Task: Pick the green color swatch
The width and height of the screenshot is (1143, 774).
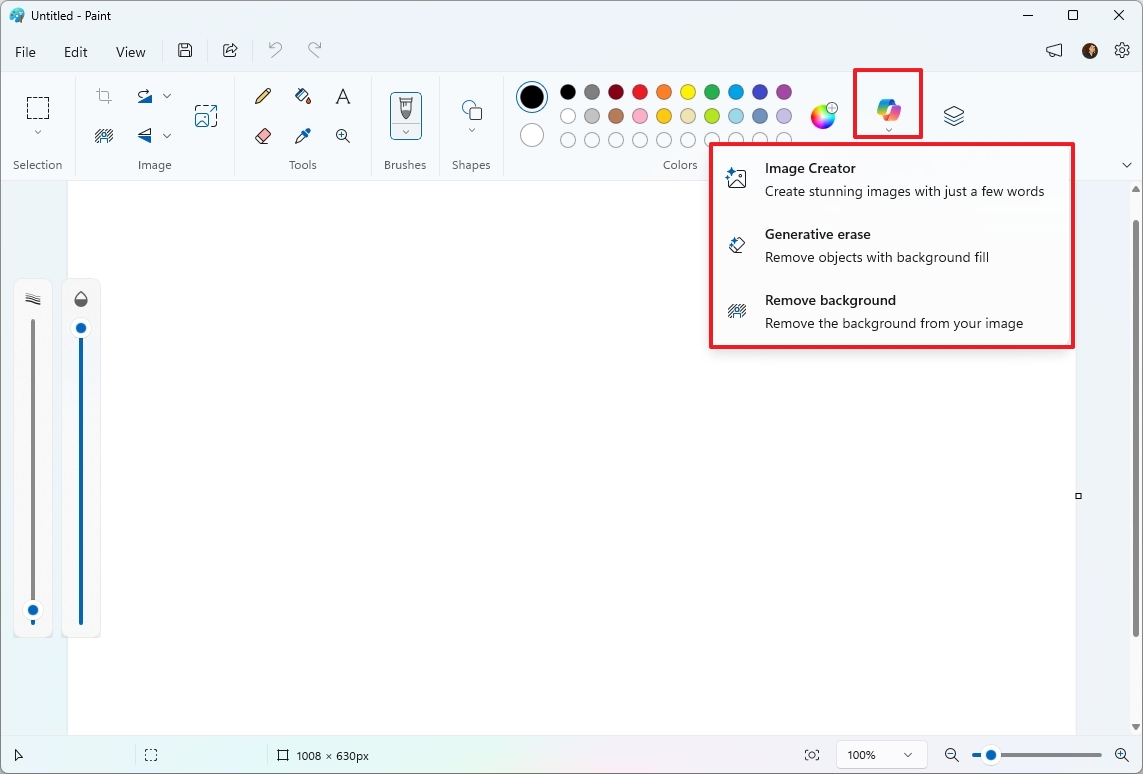Action: pos(712,92)
